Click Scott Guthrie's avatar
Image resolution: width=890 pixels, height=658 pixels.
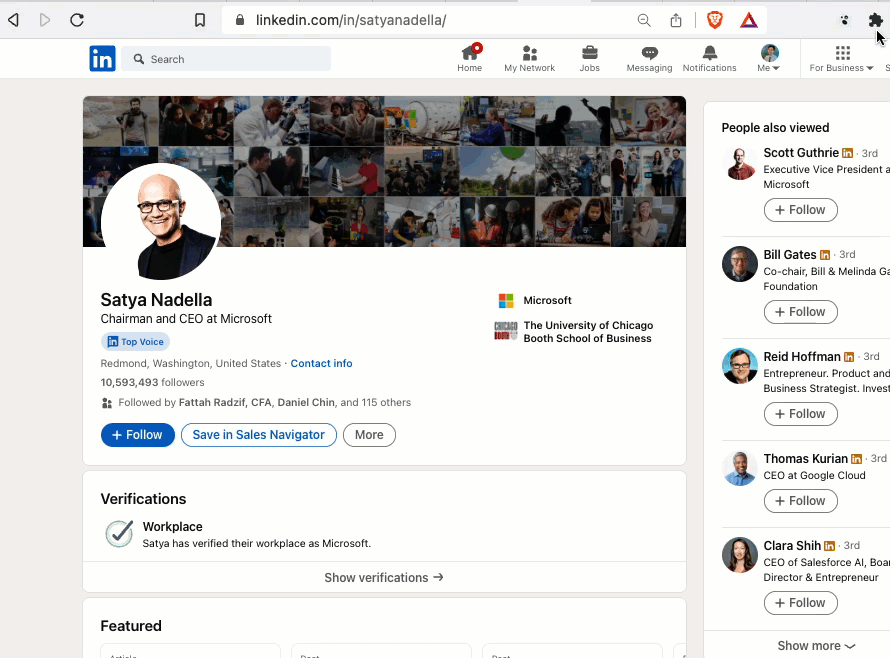pyautogui.click(x=740, y=162)
